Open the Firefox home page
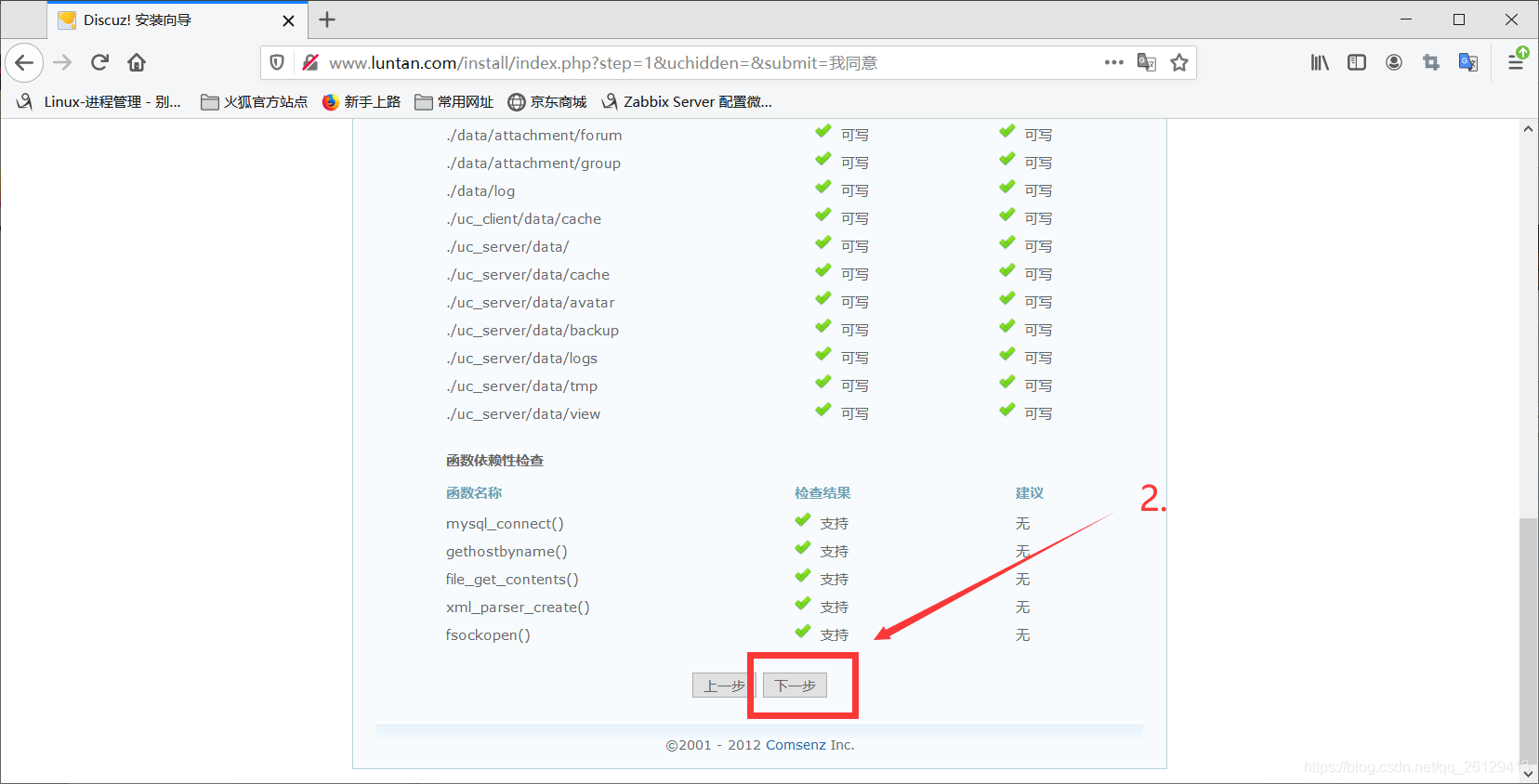1539x784 pixels. [x=137, y=62]
